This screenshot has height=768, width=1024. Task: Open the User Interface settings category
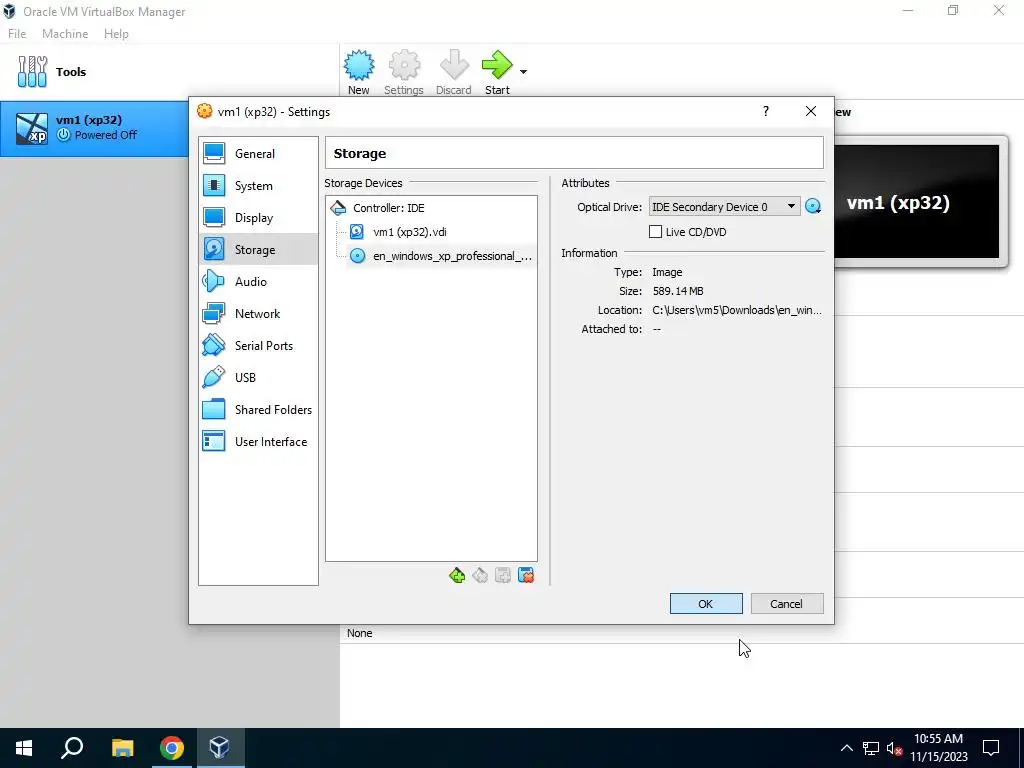[258, 441]
